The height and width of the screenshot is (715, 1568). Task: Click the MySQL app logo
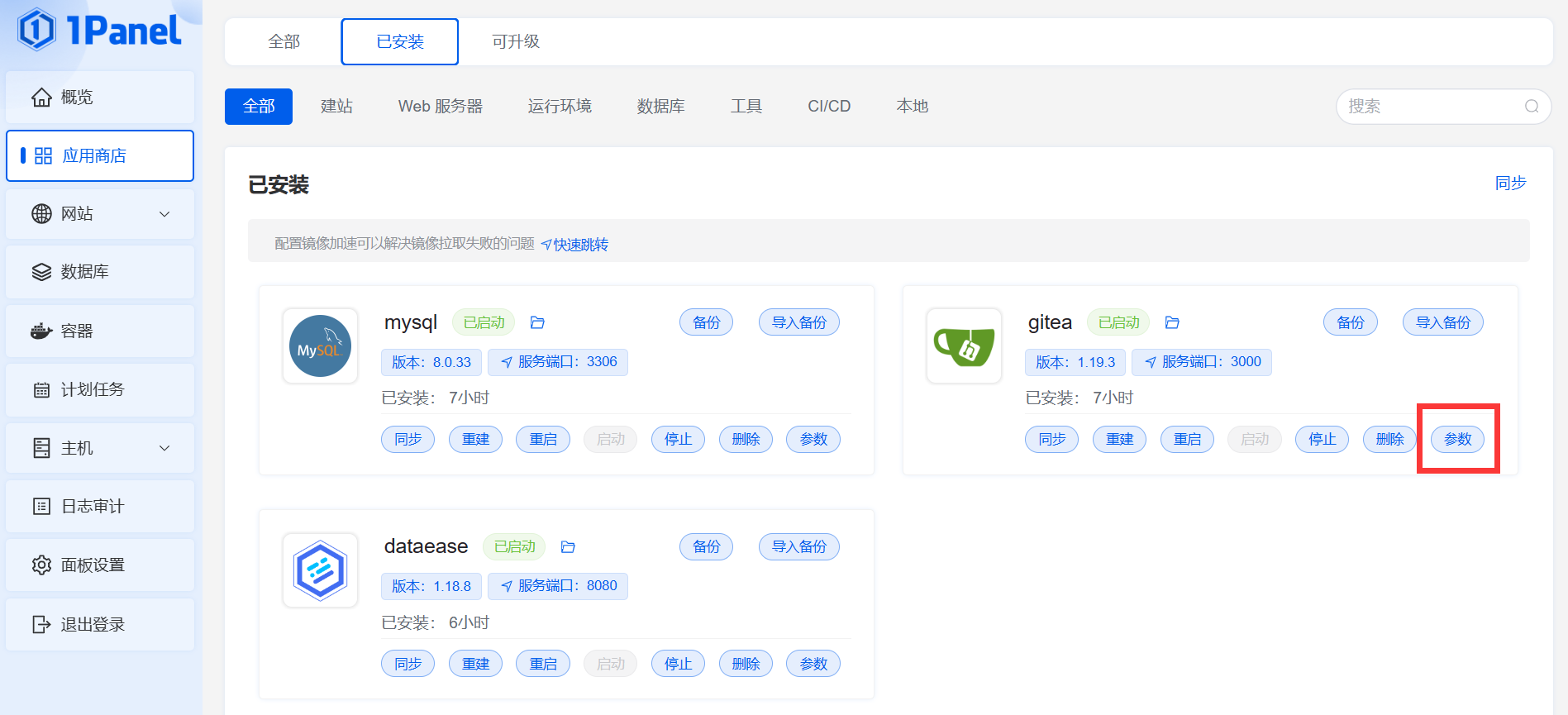coord(320,346)
